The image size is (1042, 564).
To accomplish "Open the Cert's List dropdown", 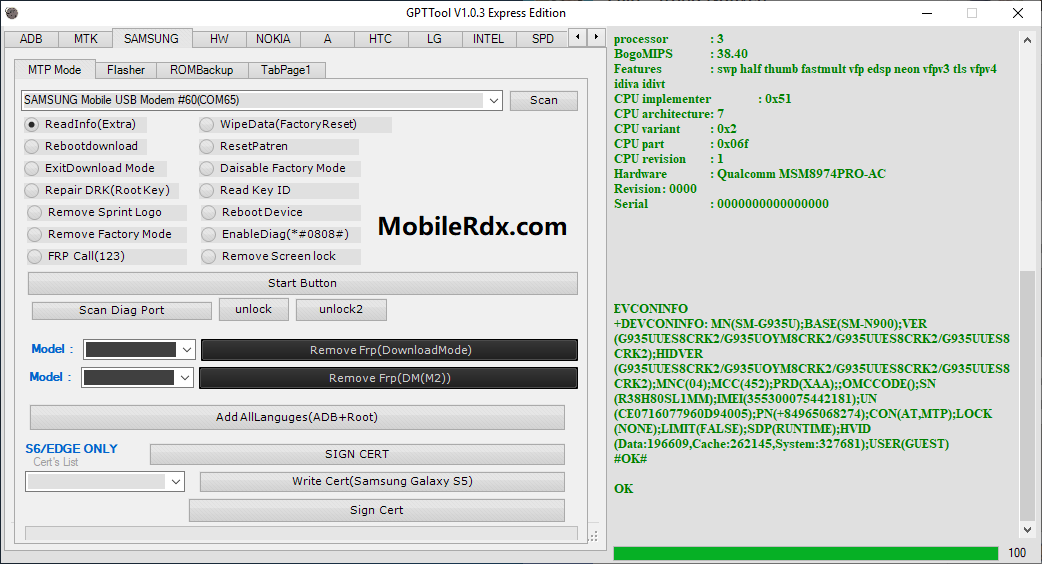I will click(x=175, y=482).
